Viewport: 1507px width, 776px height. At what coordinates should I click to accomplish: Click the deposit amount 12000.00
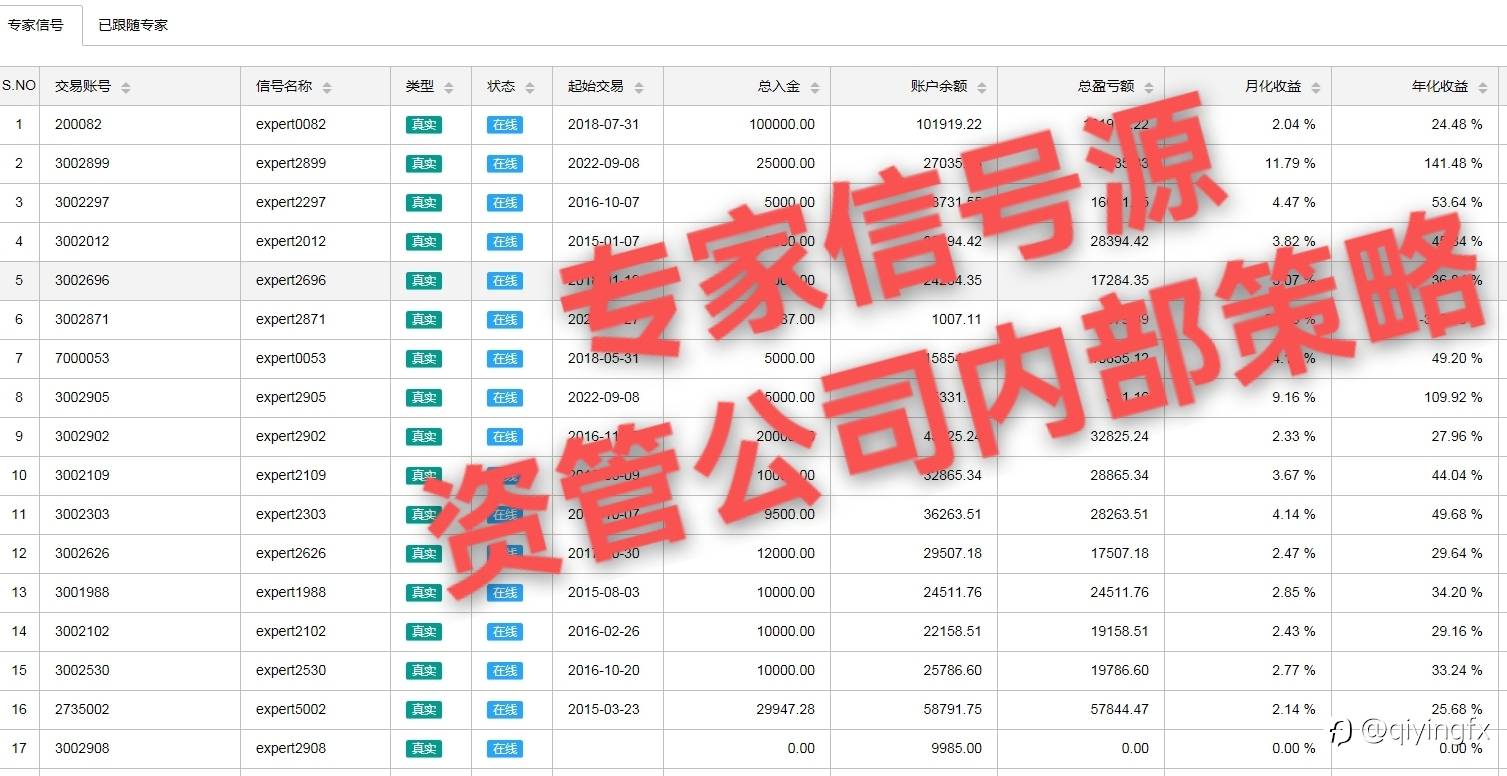coord(786,554)
